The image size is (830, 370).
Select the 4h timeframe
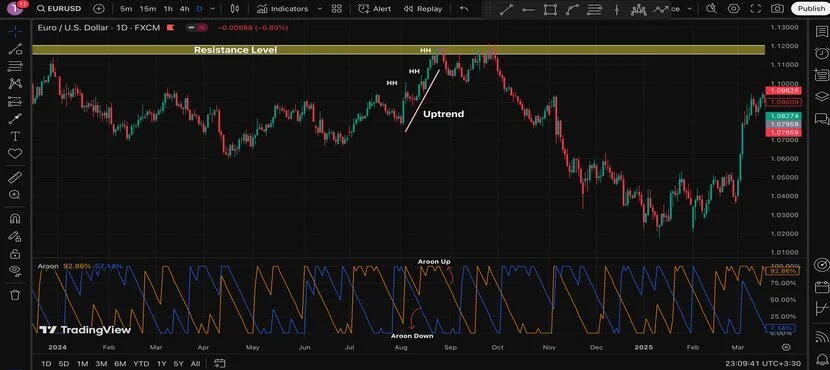click(184, 8)
